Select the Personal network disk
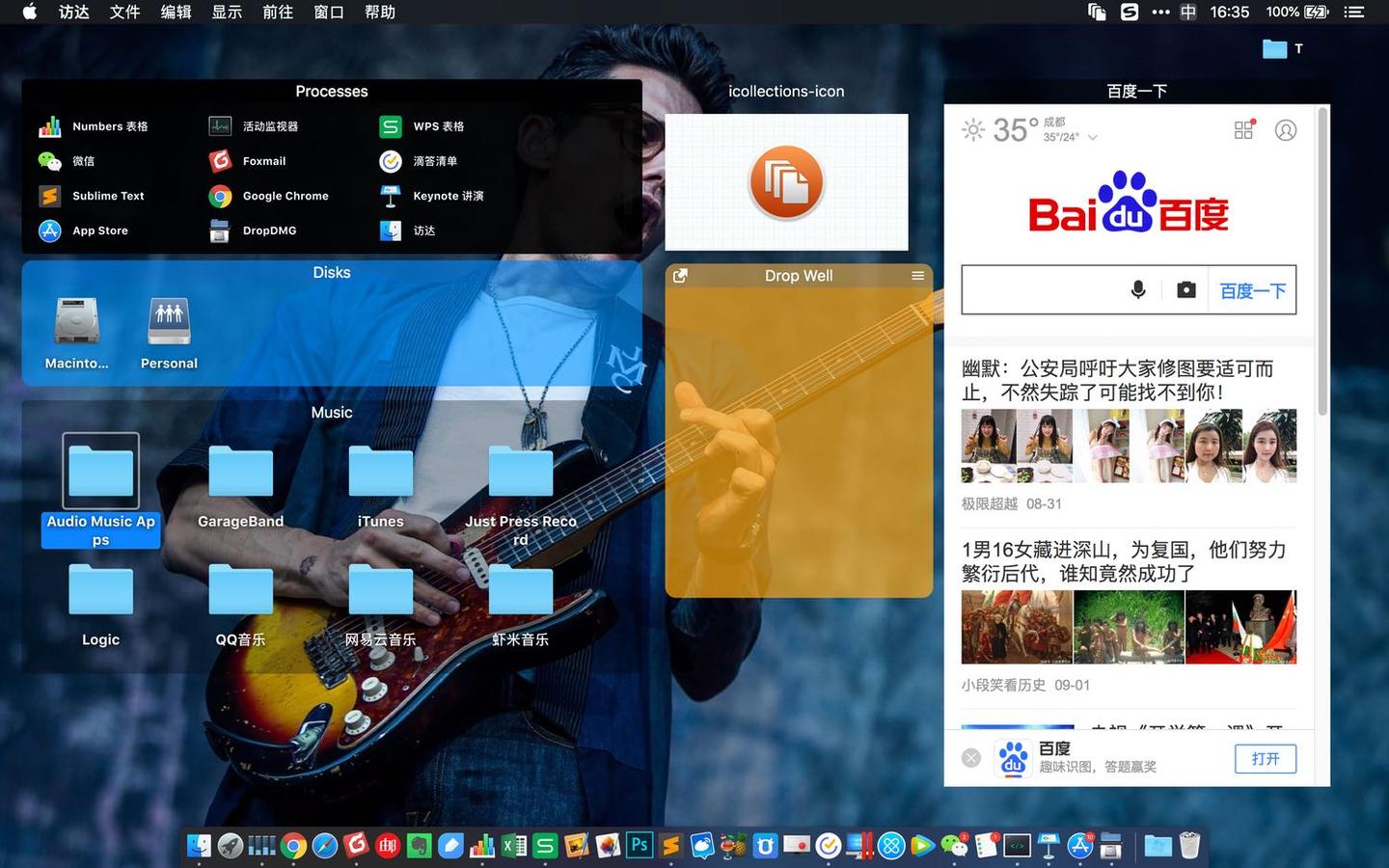The width and height of the screenshot is (1389, 868). coord(169,333)
